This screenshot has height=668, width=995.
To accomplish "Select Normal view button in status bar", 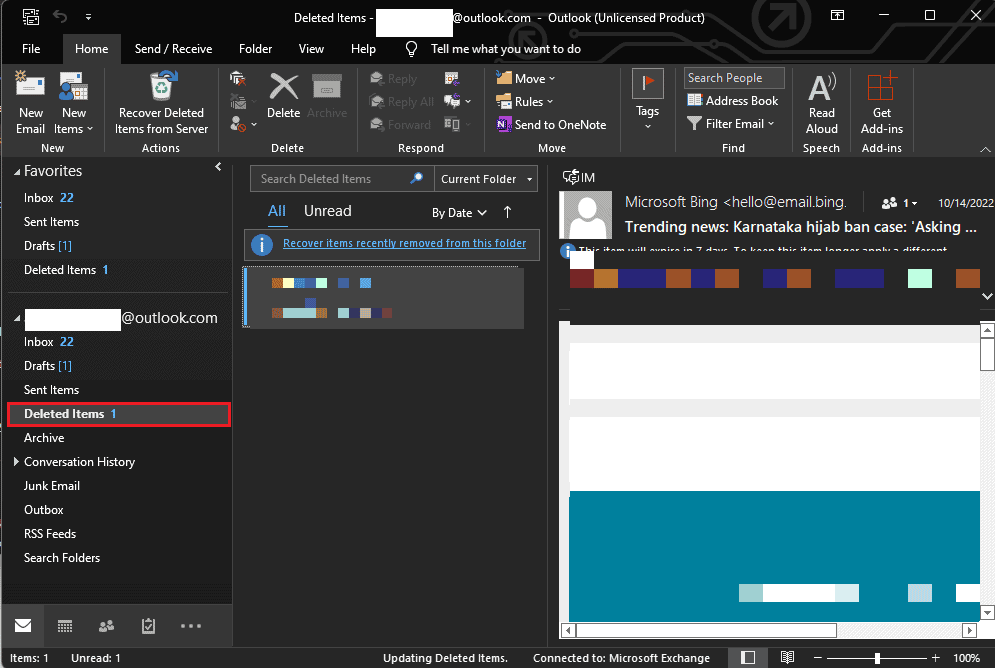I will pos(748,658).
